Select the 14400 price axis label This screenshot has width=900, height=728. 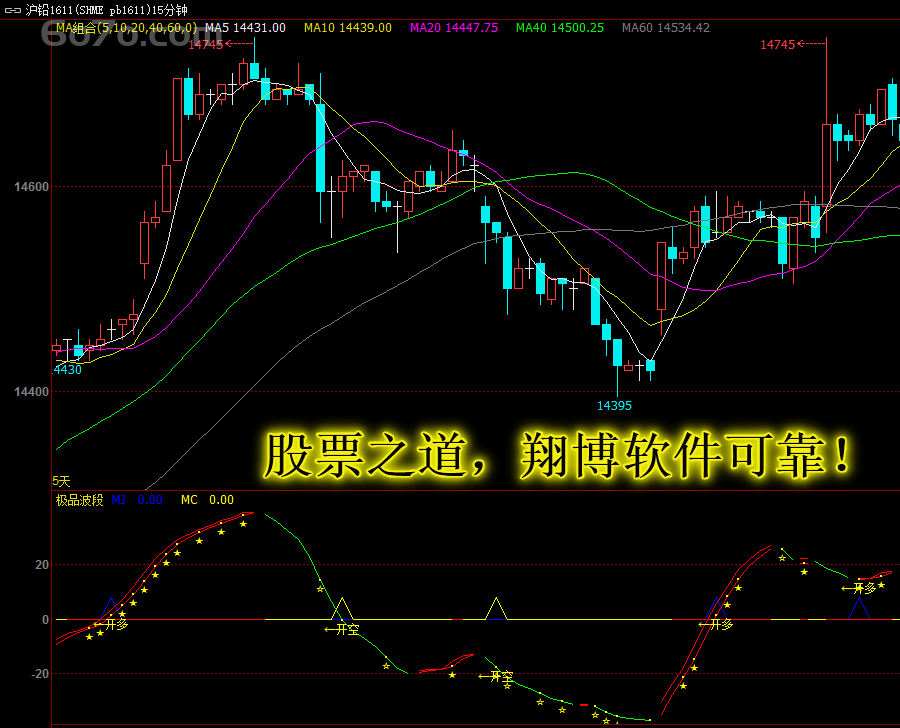(32, 392)
